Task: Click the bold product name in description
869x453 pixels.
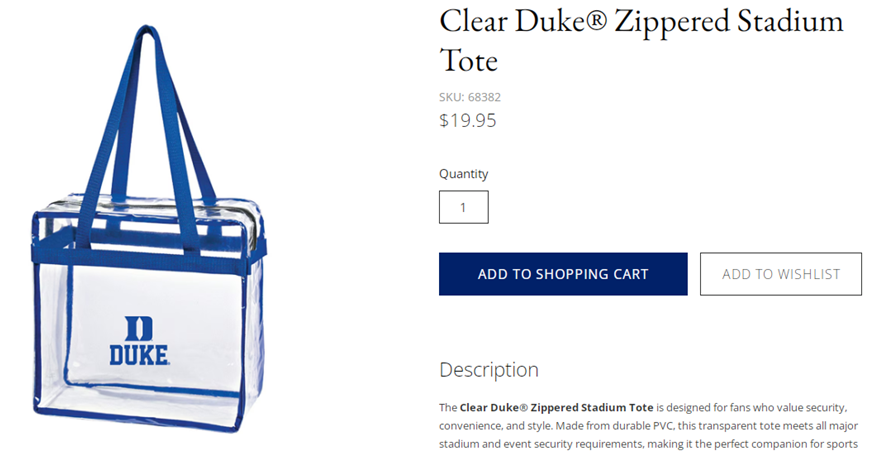Action: 556,408
